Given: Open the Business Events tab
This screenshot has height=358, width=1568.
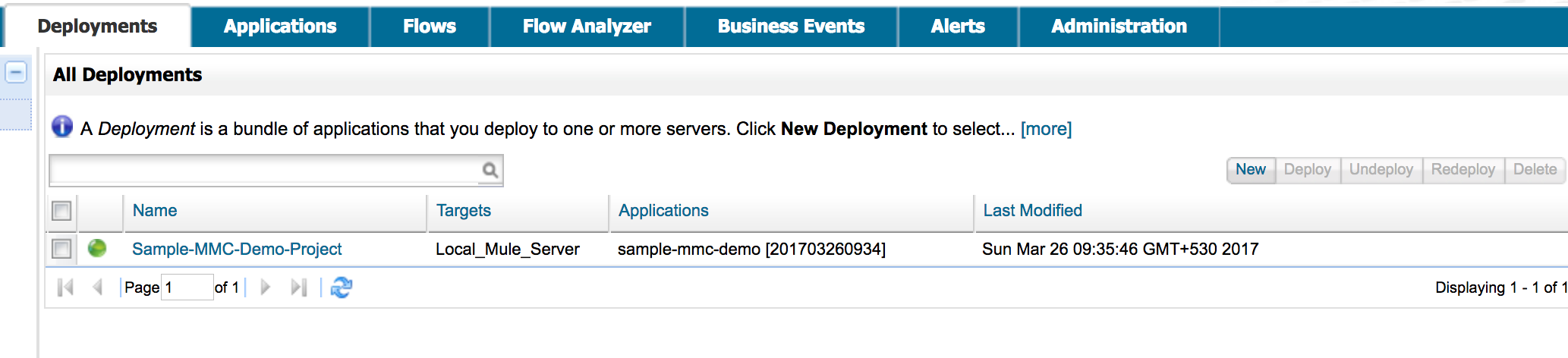Looking at the screenshot, I should pyautogui.click(x=791, y=27).
